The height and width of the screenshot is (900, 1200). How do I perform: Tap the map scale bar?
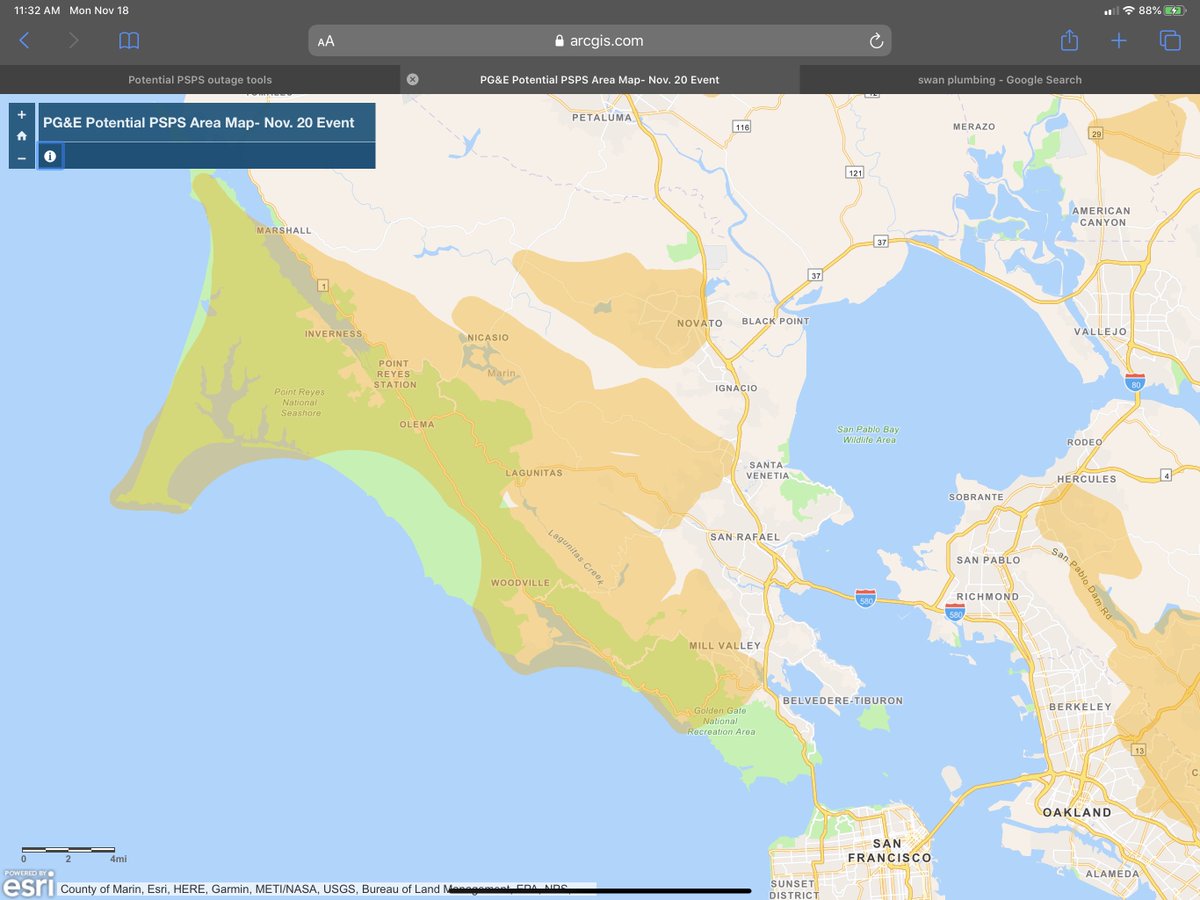72,854
